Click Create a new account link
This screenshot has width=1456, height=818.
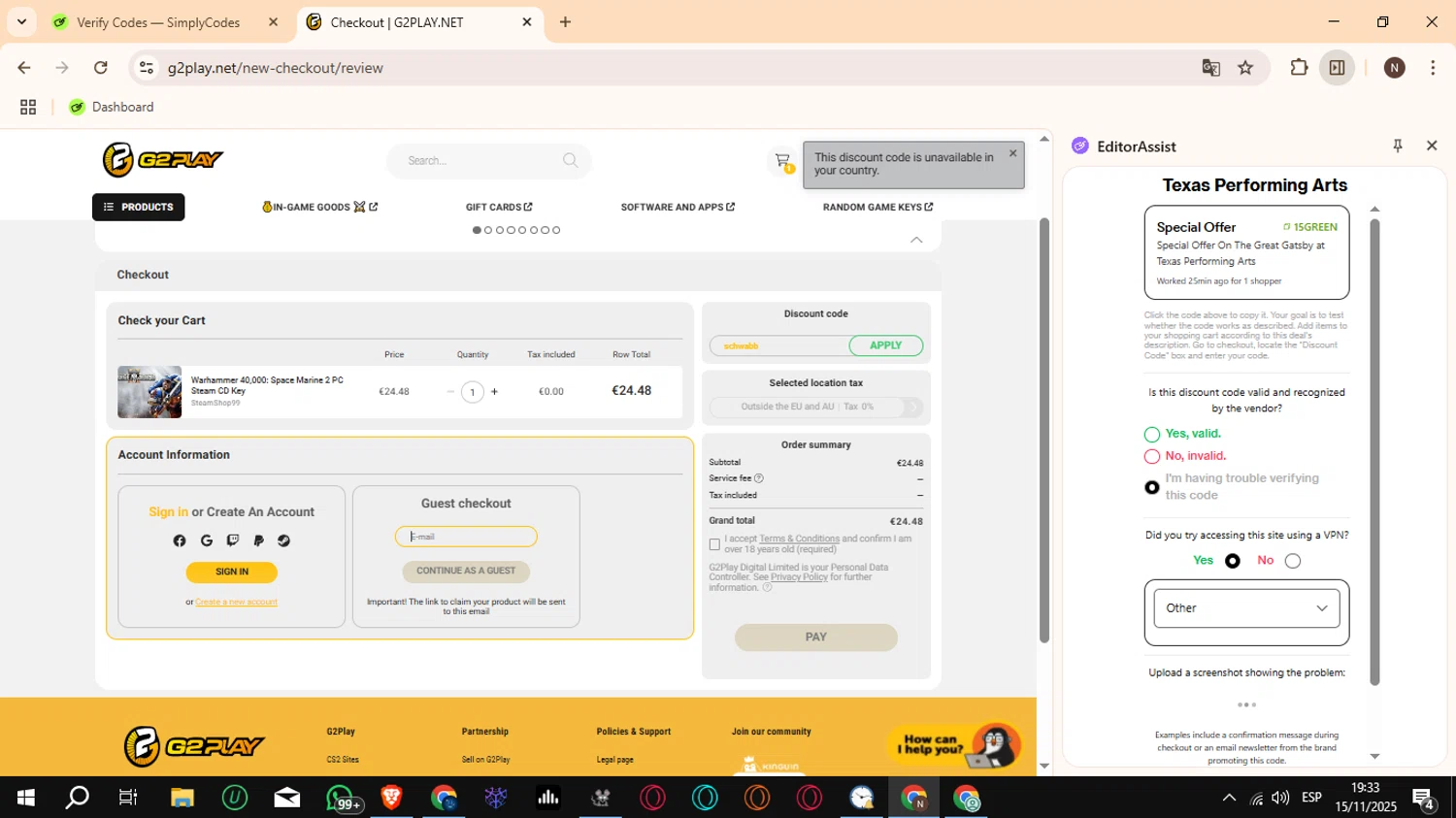click(236, 602)
